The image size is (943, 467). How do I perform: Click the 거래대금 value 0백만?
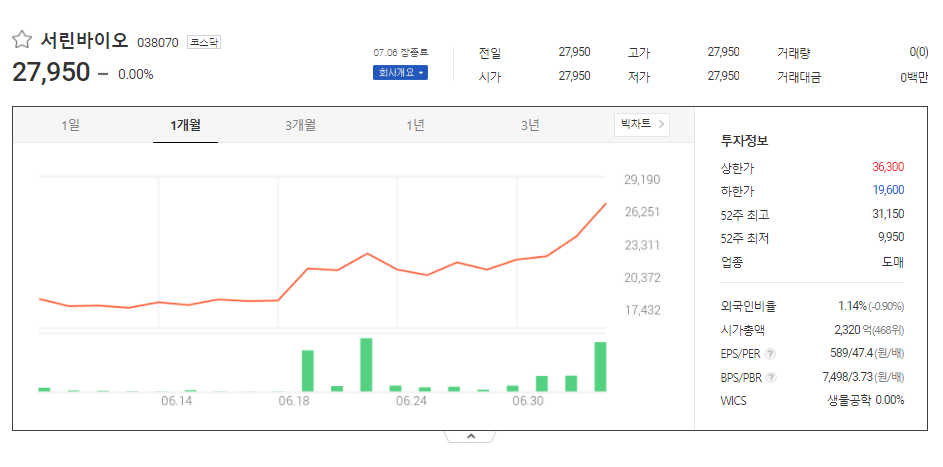[914, 77]
